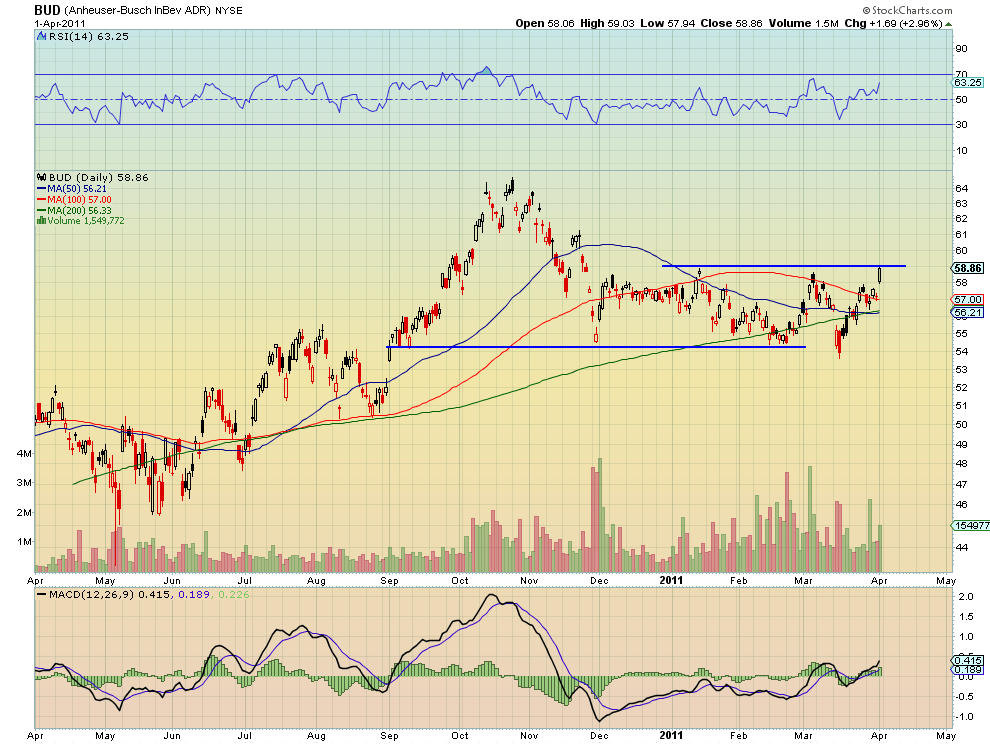This screenshot has width=990, height=744.
Task: Click the 90 level on the RSI axis
Action: click(962, 49)
